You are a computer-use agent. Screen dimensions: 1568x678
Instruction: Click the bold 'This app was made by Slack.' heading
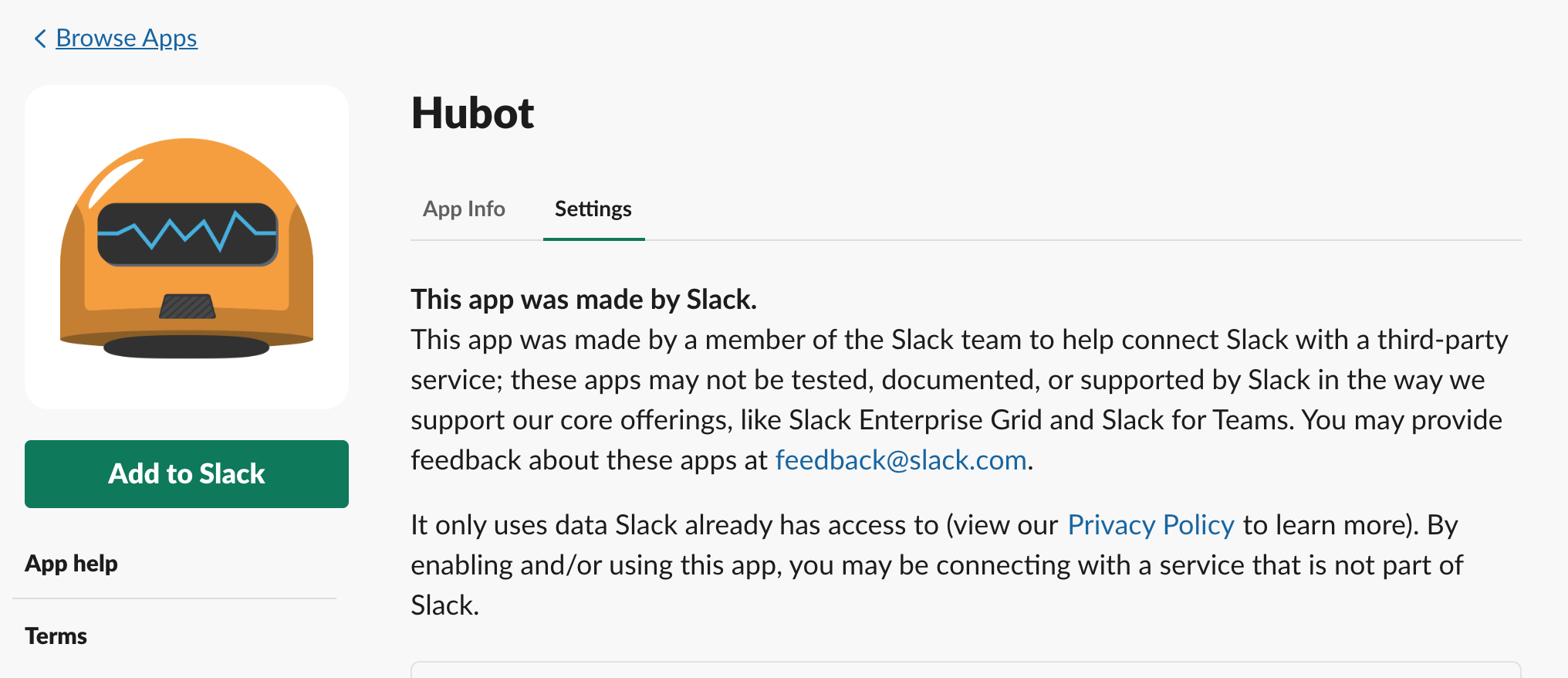tap(583, 300)
